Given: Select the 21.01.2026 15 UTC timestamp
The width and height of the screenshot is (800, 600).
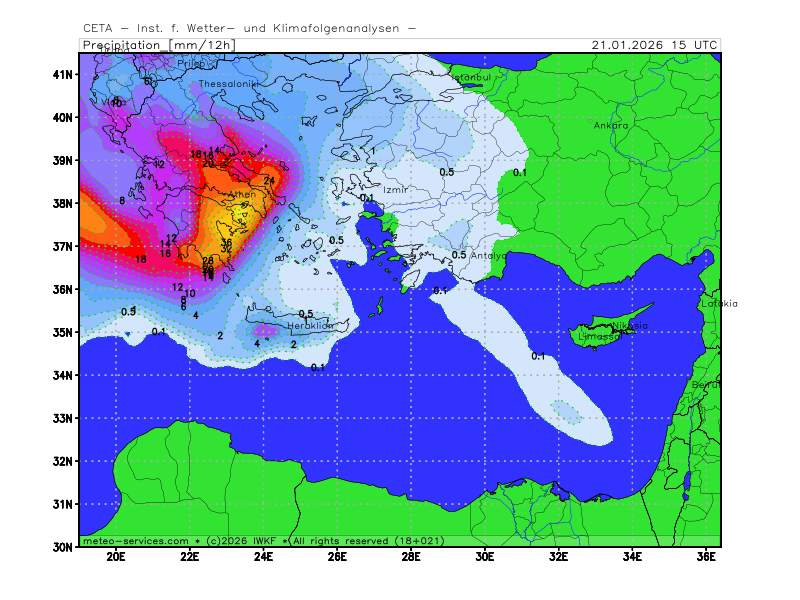Looking at the screenshot, I should pos(654,45).
